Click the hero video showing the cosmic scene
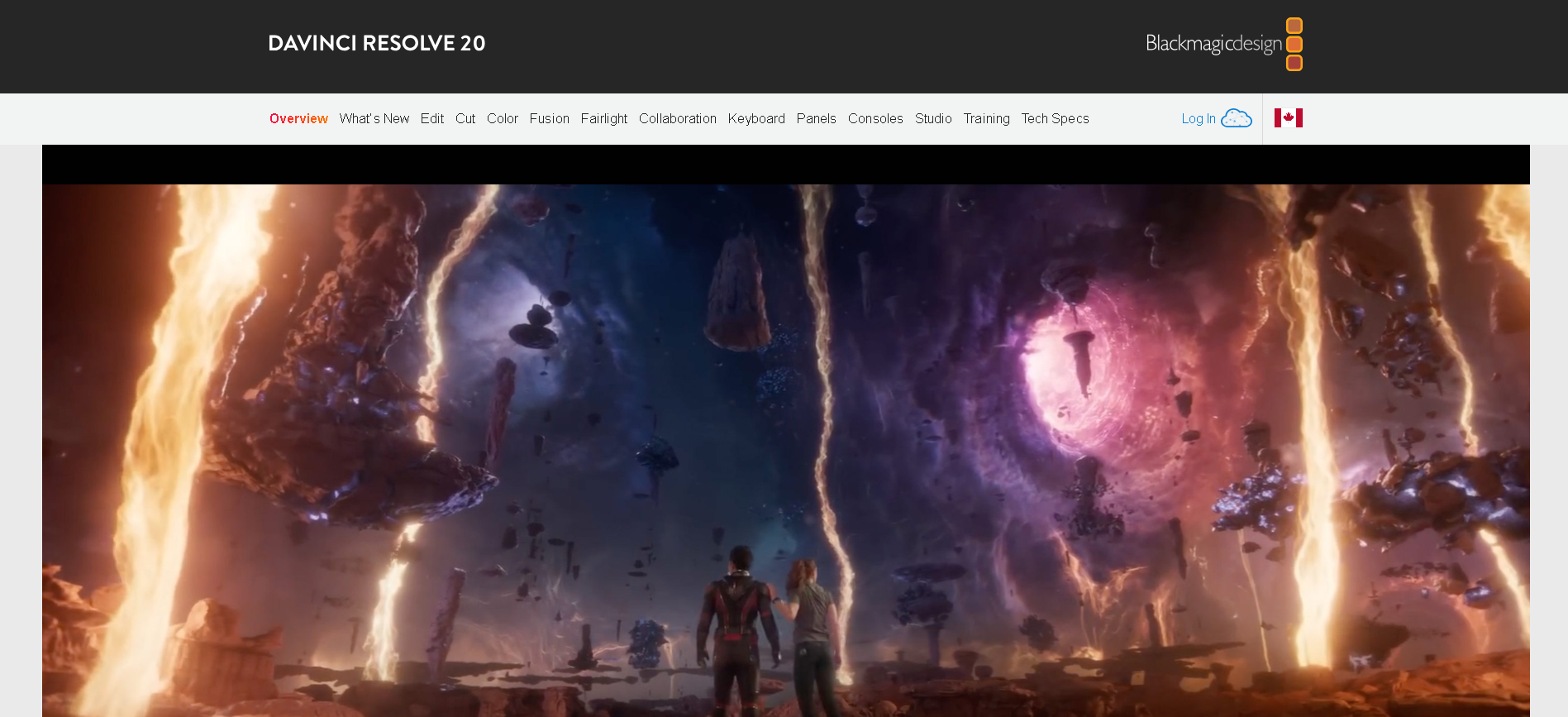 (786, 431)
